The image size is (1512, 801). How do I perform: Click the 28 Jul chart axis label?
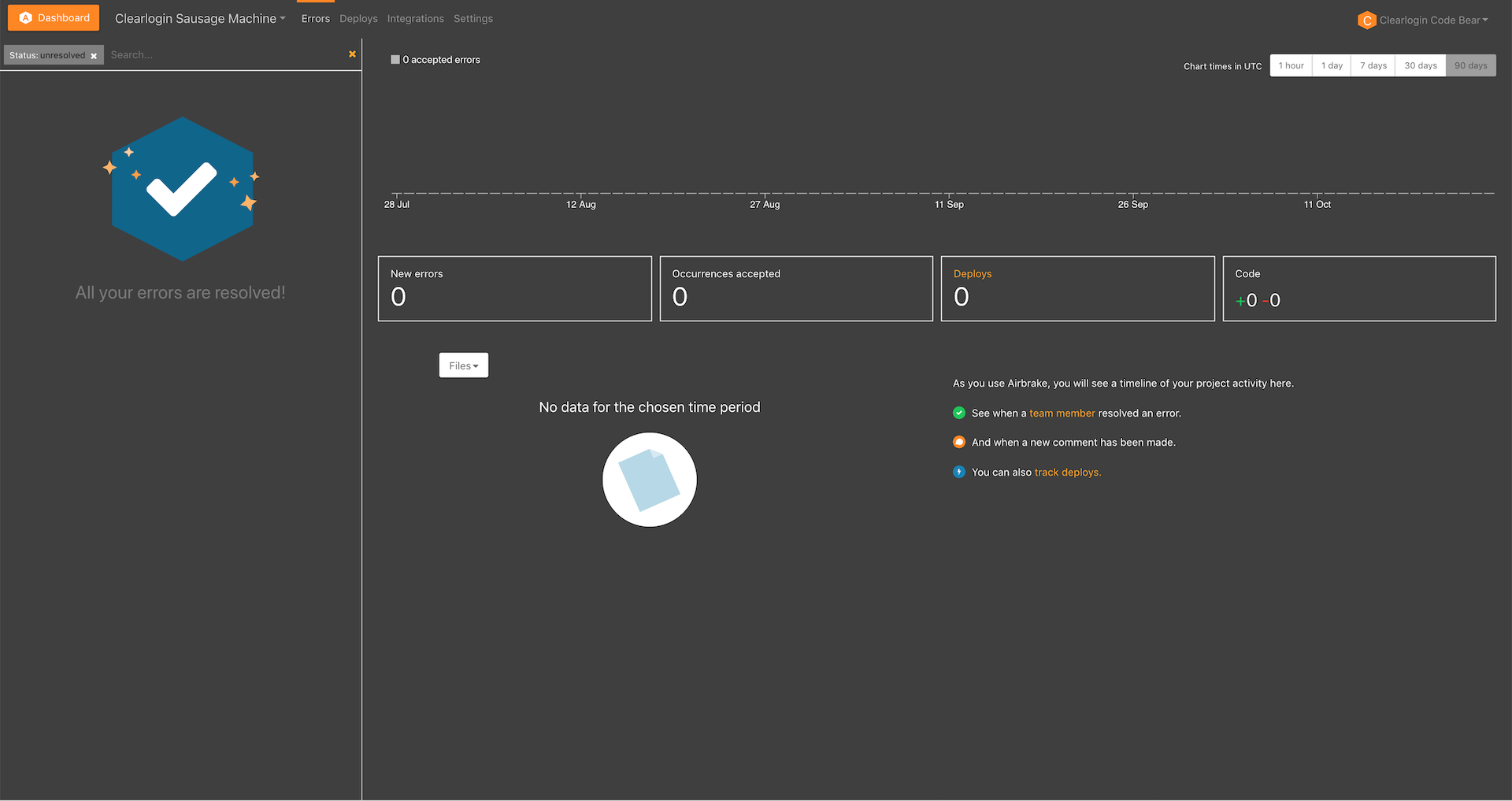(x=397, y=205)
